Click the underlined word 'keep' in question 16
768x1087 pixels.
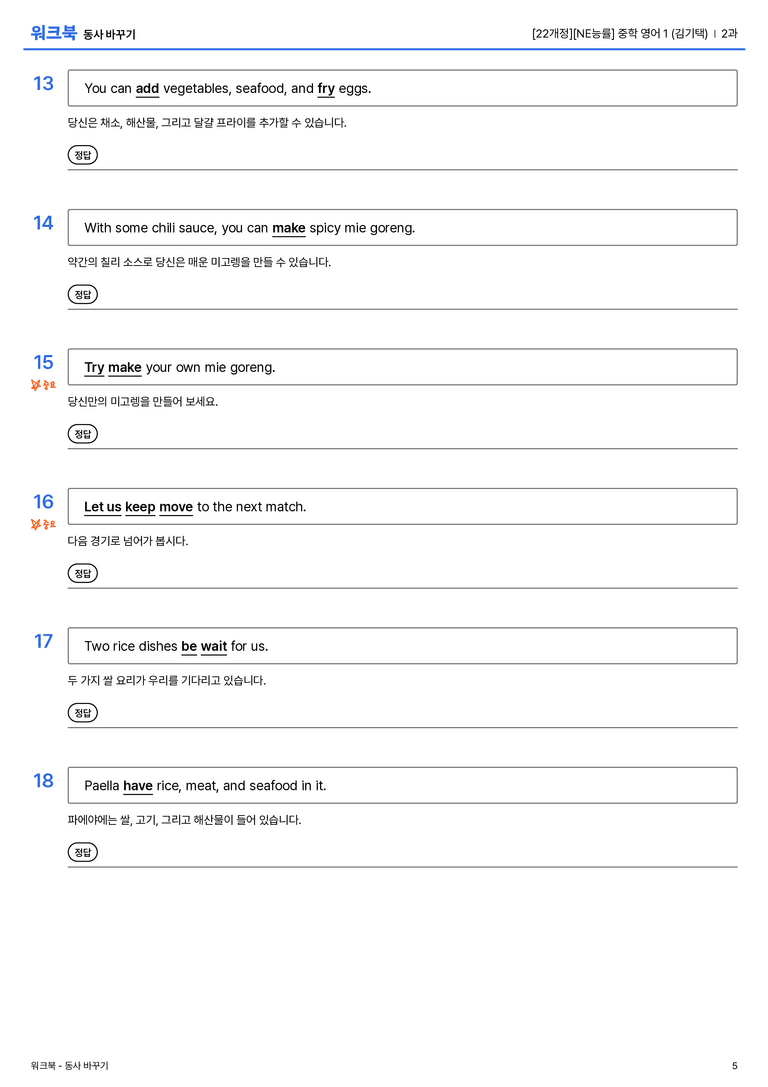pyautogui.click(x=140, y=507)
